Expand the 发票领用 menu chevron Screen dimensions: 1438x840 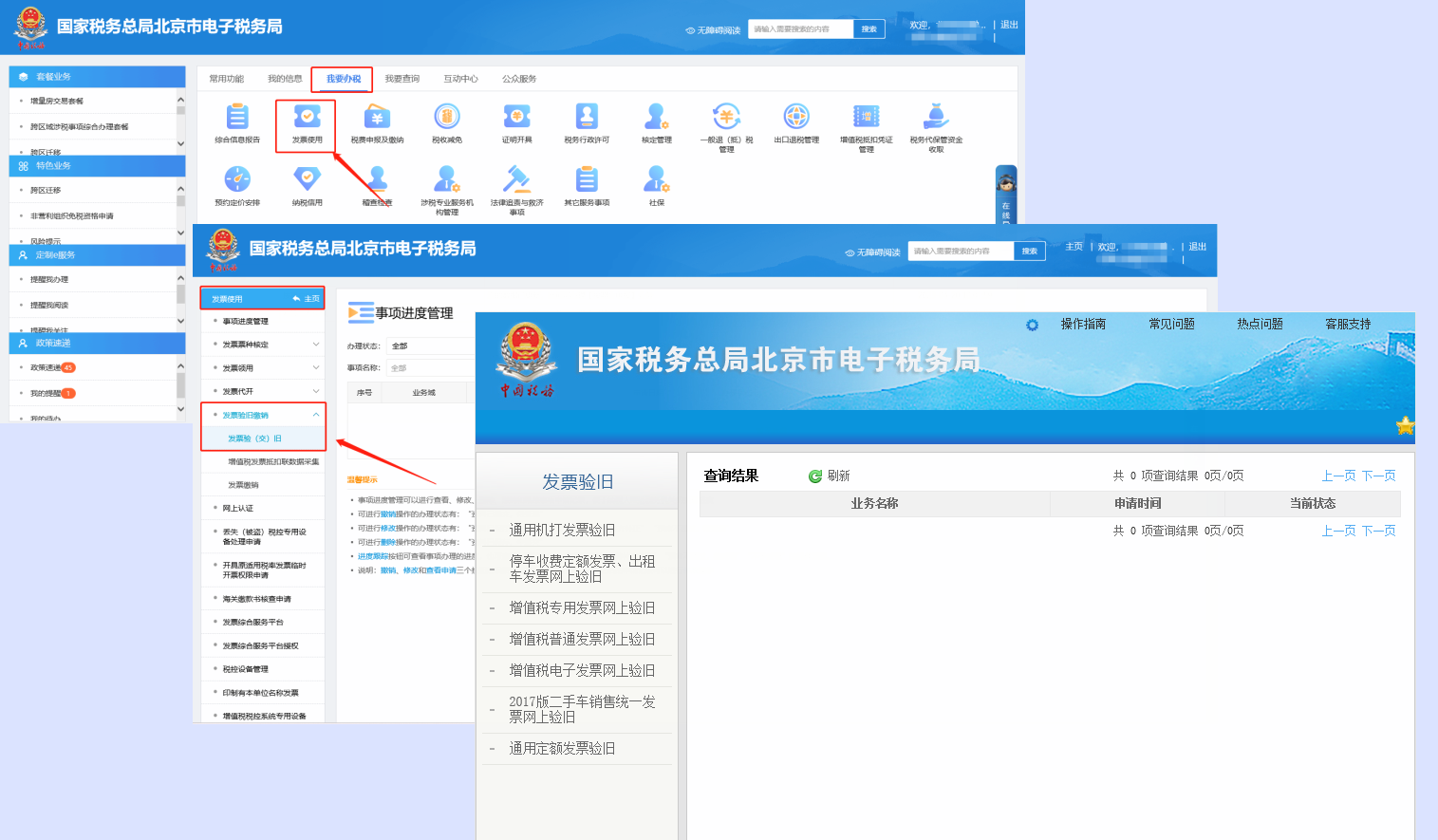point(316,368)
